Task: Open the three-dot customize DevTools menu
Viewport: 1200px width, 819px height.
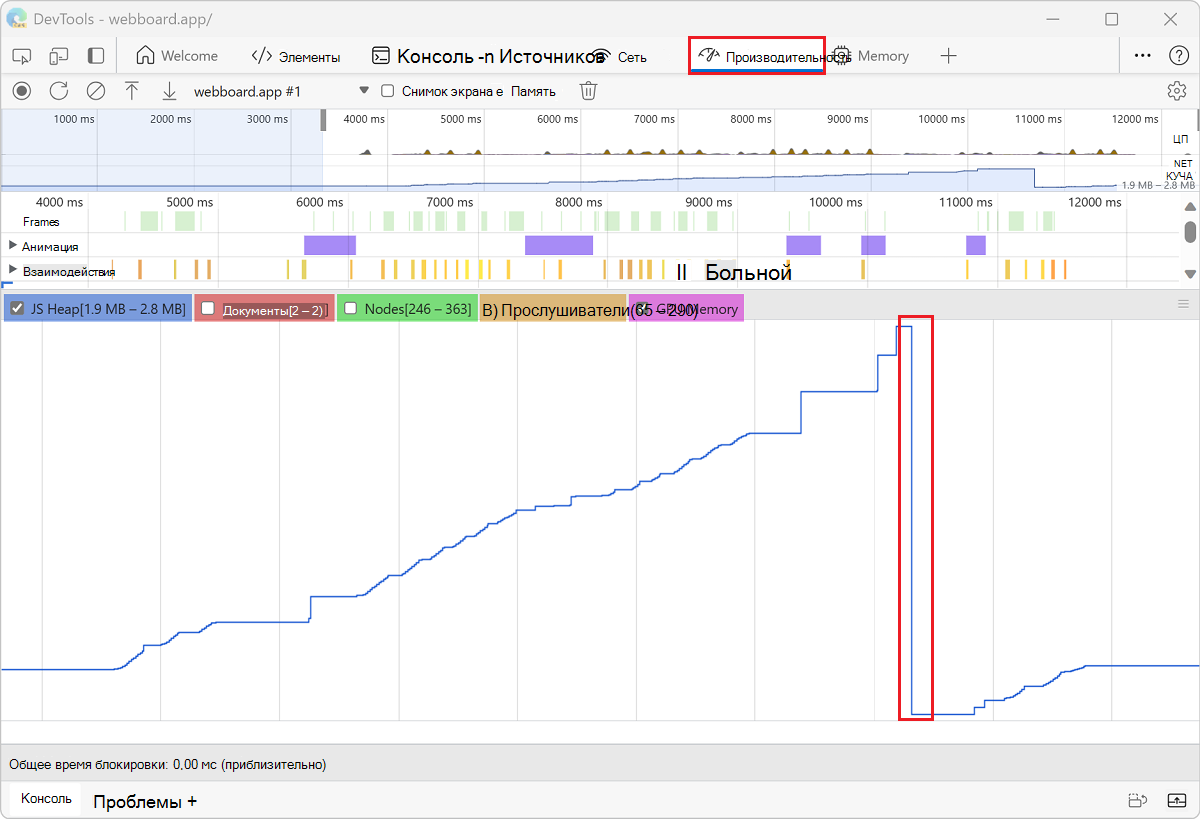Action: pyautogui.click(x=1143, y=56)
